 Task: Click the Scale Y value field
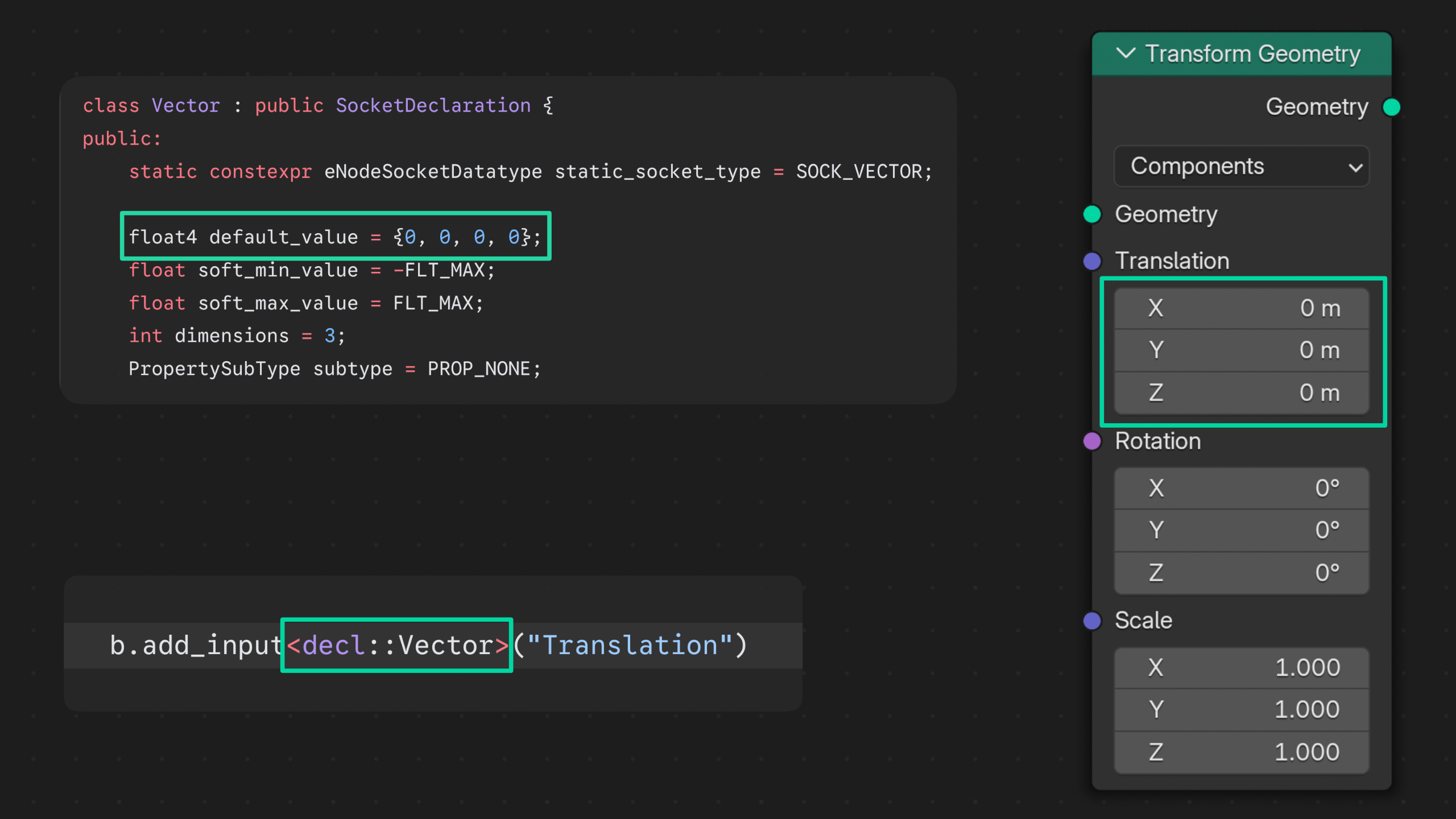click(x=1241, y=710)
